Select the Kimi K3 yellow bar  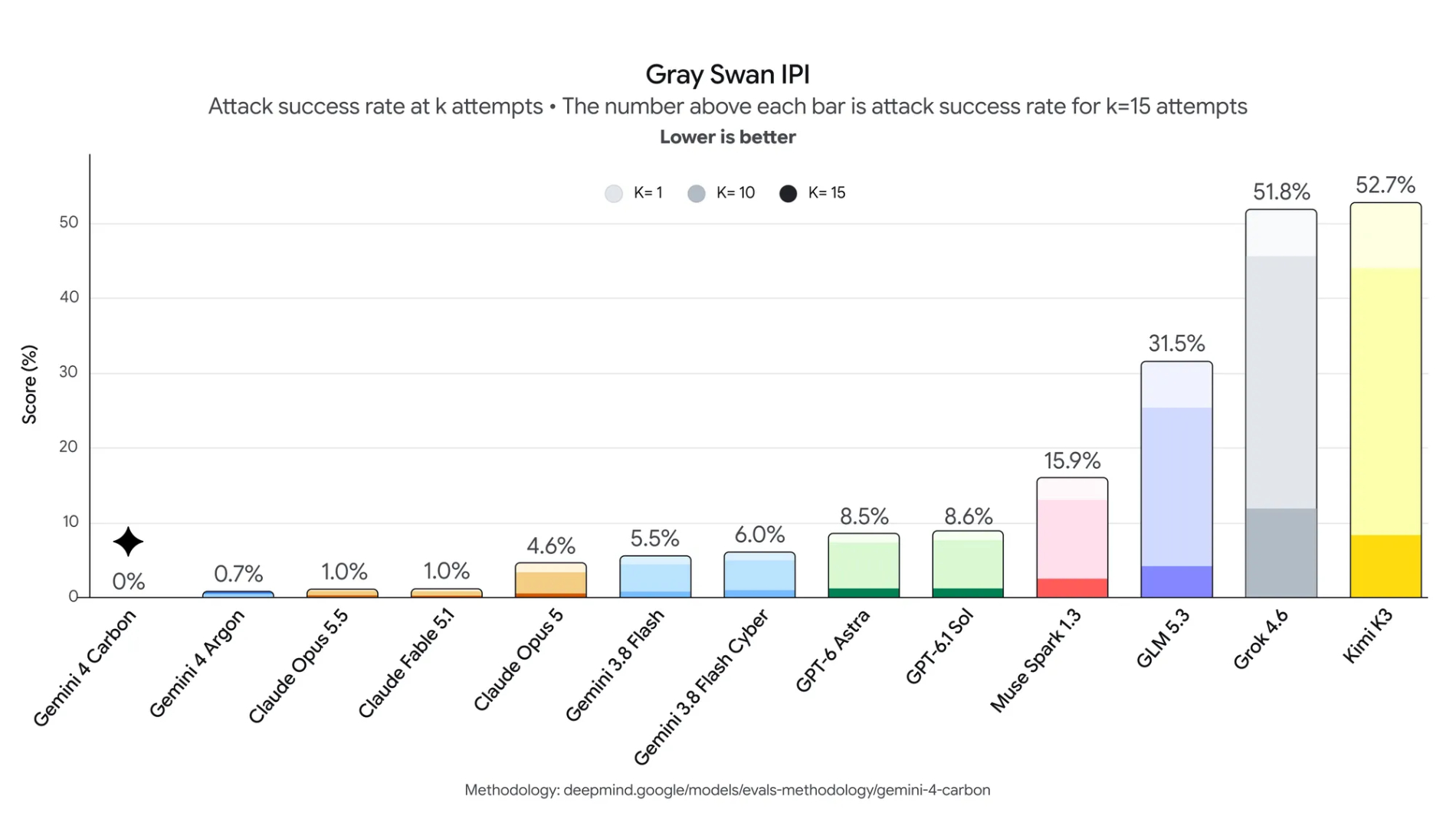click(1385, 400)
